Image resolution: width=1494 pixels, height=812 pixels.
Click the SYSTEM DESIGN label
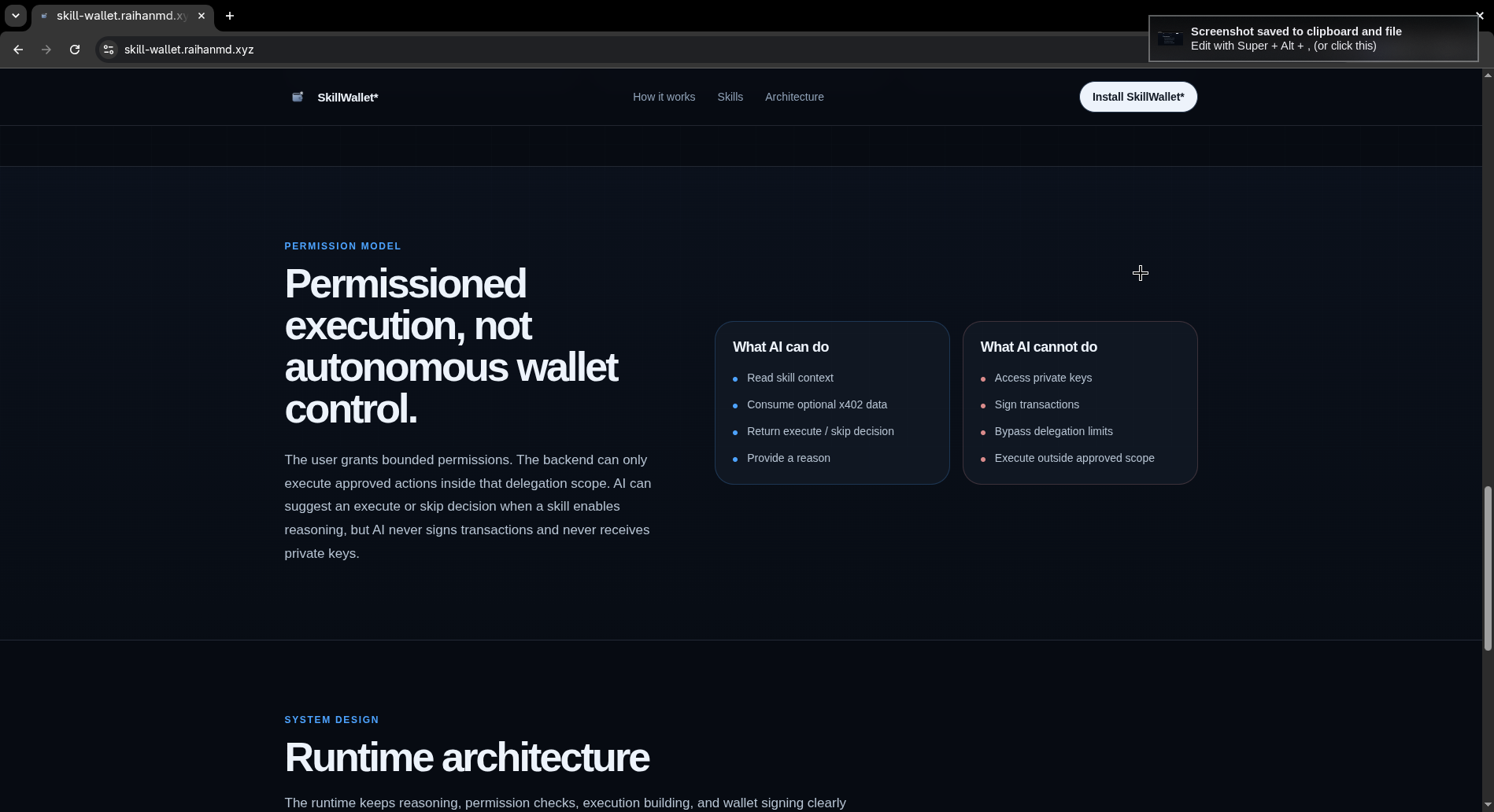coord(331,720)
